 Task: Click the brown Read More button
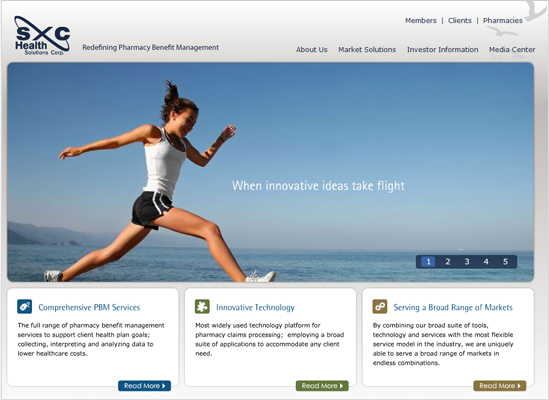point(500,386)
